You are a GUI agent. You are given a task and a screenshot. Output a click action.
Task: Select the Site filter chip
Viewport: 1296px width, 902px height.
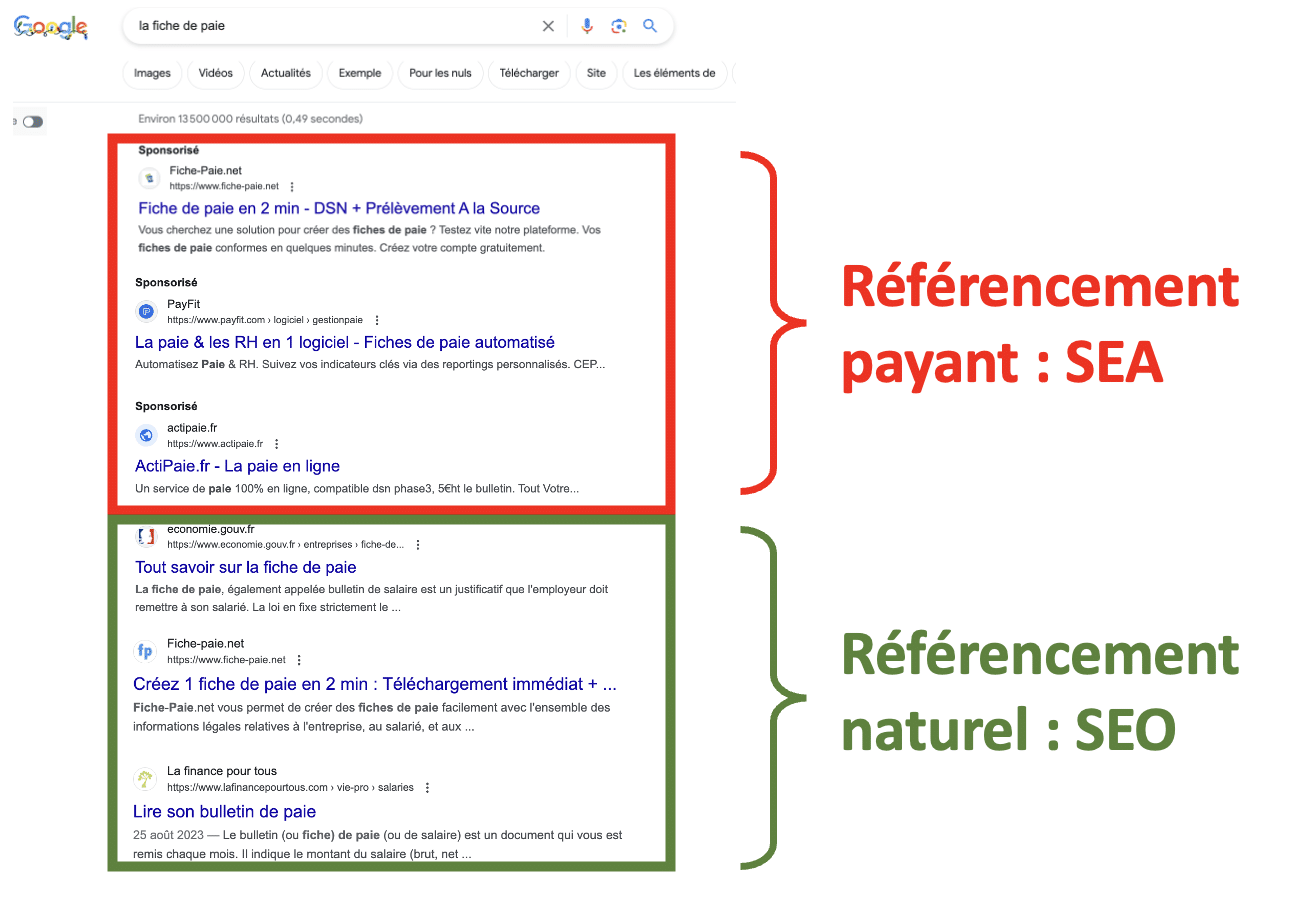click(596, 73)
